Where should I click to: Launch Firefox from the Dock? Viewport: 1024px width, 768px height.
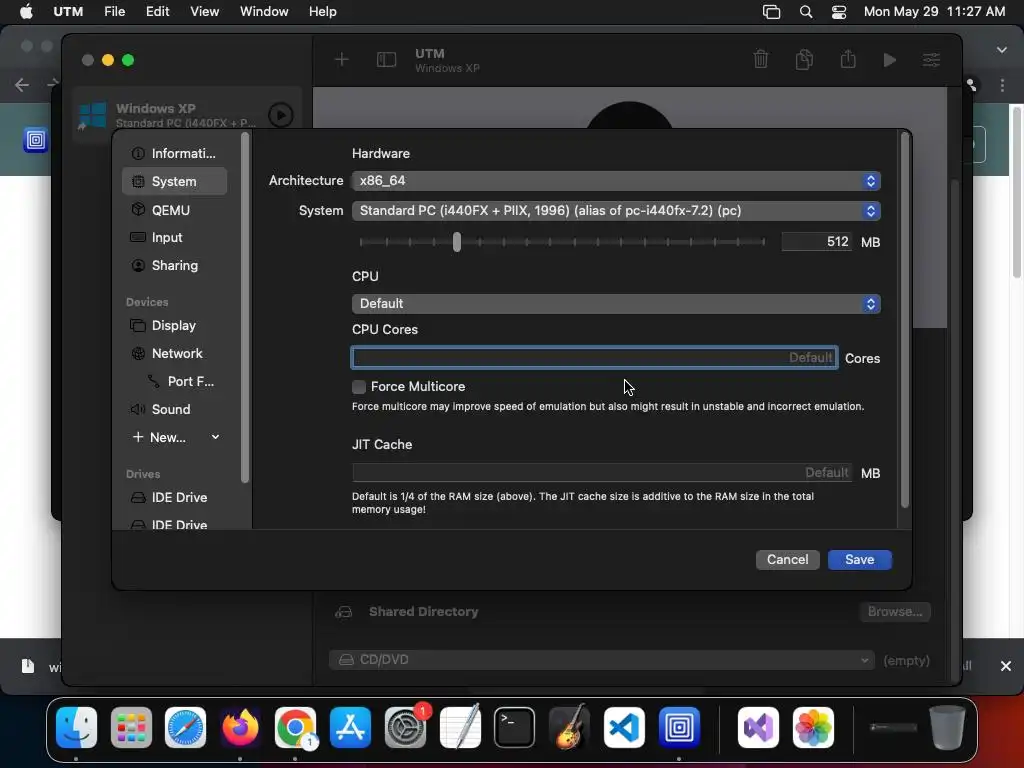240,727
